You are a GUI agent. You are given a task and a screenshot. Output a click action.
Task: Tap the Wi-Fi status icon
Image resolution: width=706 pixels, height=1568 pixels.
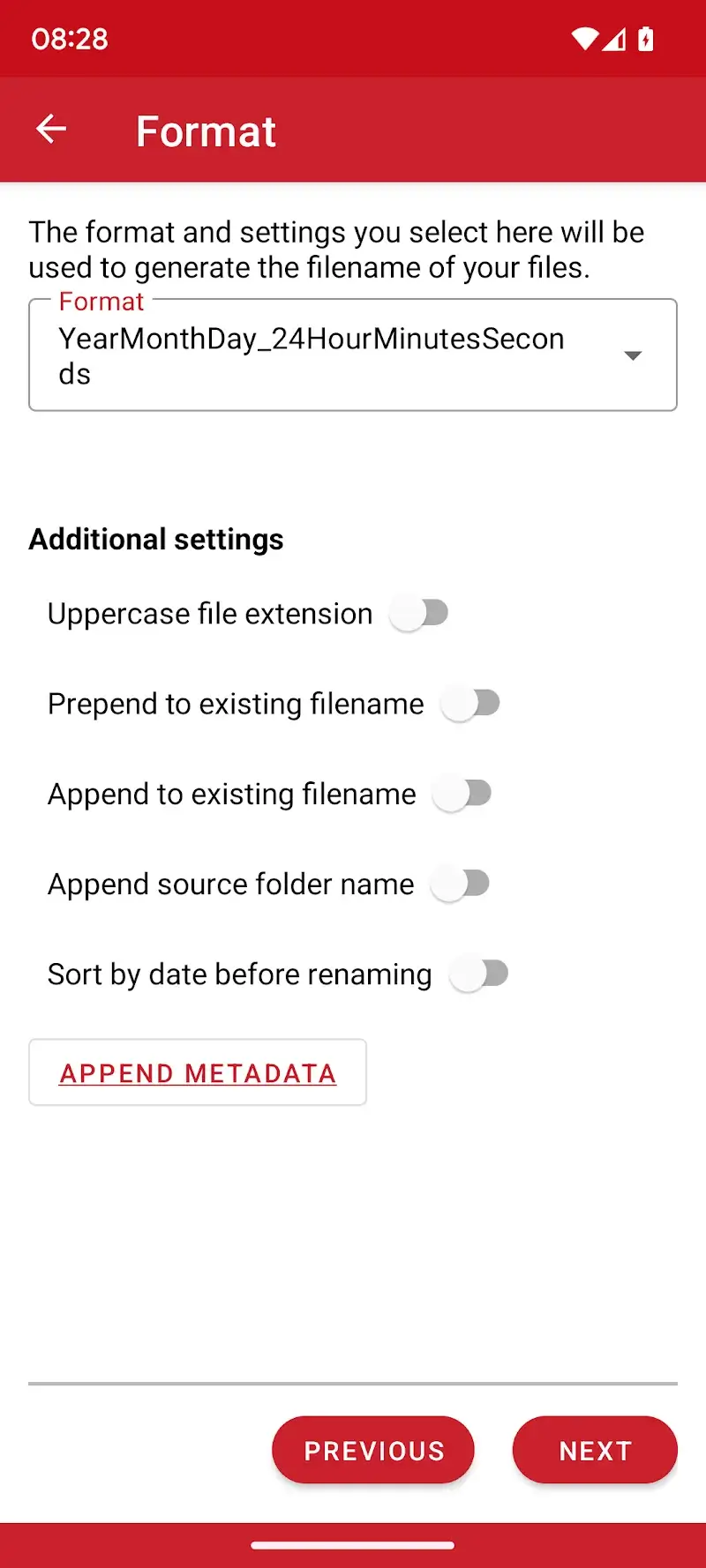(x=584, y=39)
